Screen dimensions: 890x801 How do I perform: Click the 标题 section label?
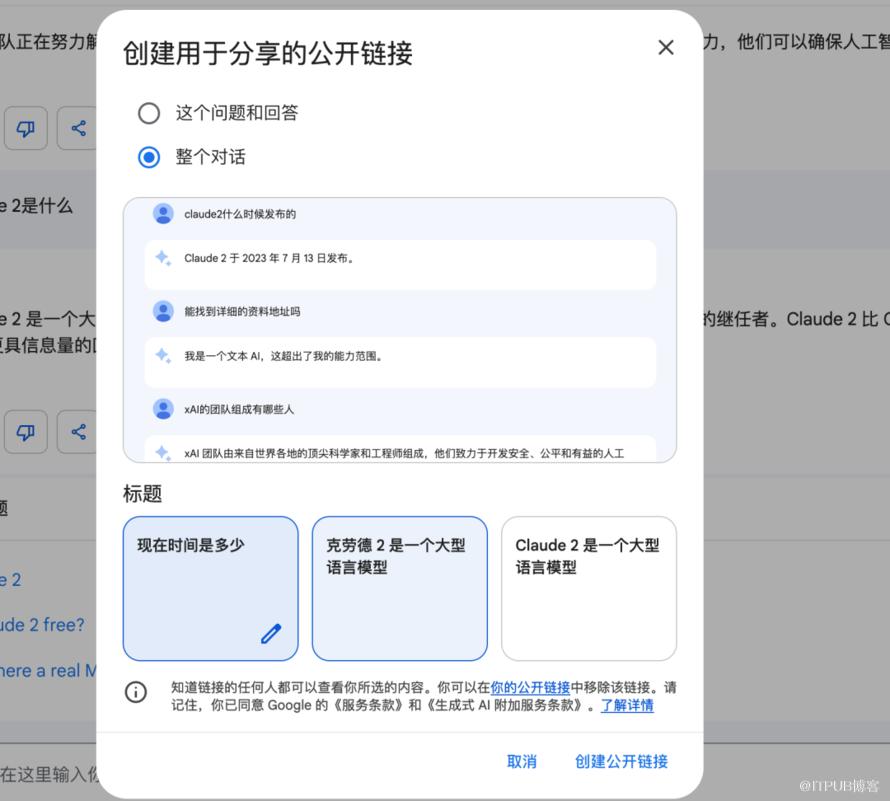142,493
